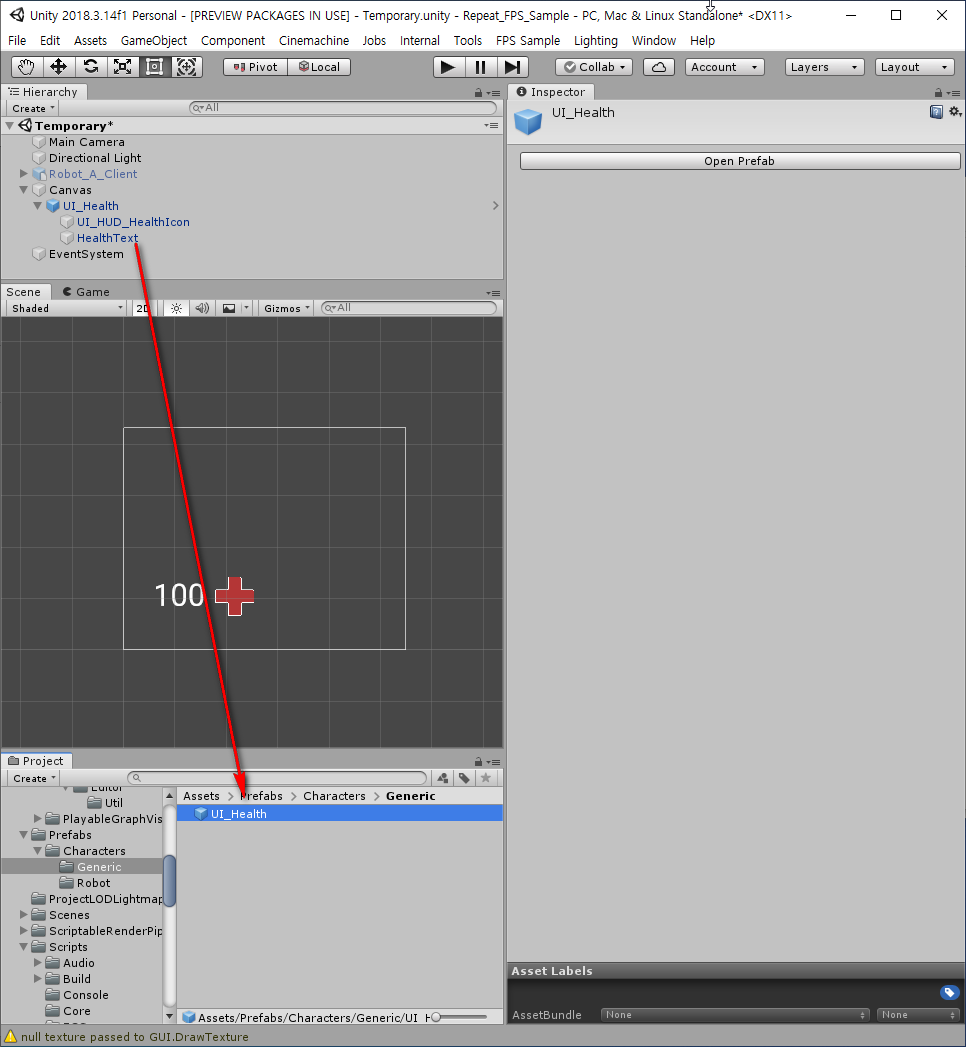Select the Move tool
The width and height of the screenshot is (966, 1047).
(x=59, y=67)
